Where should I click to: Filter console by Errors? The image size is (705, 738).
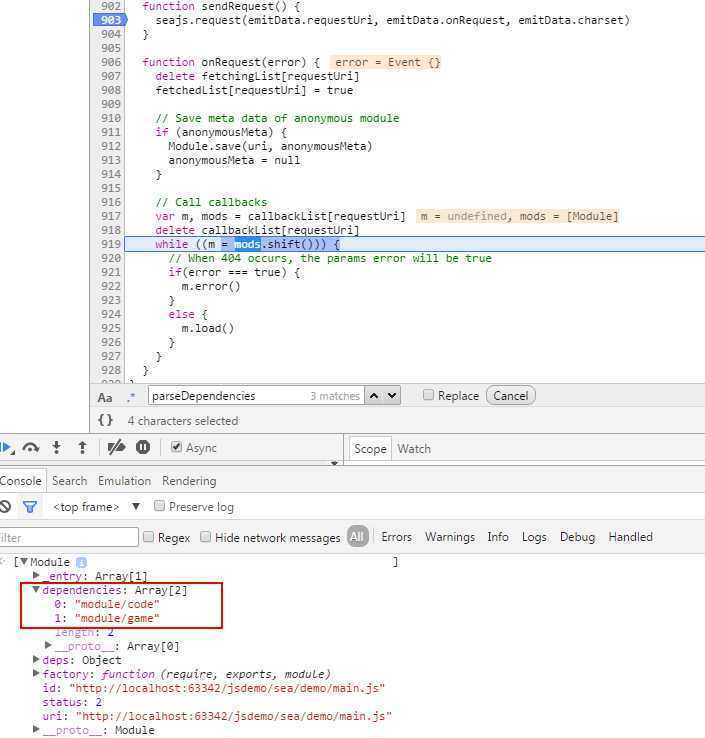click(x=396, y=537)
